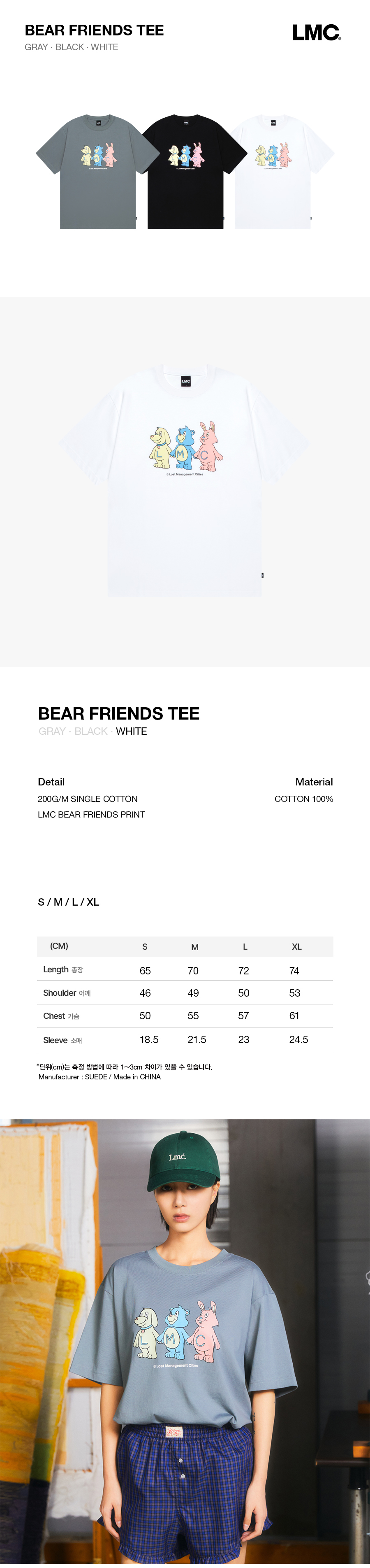Click the XL column header in size table
The image size is (370, 1568).
pyautogui.click(x=296, y=946)
